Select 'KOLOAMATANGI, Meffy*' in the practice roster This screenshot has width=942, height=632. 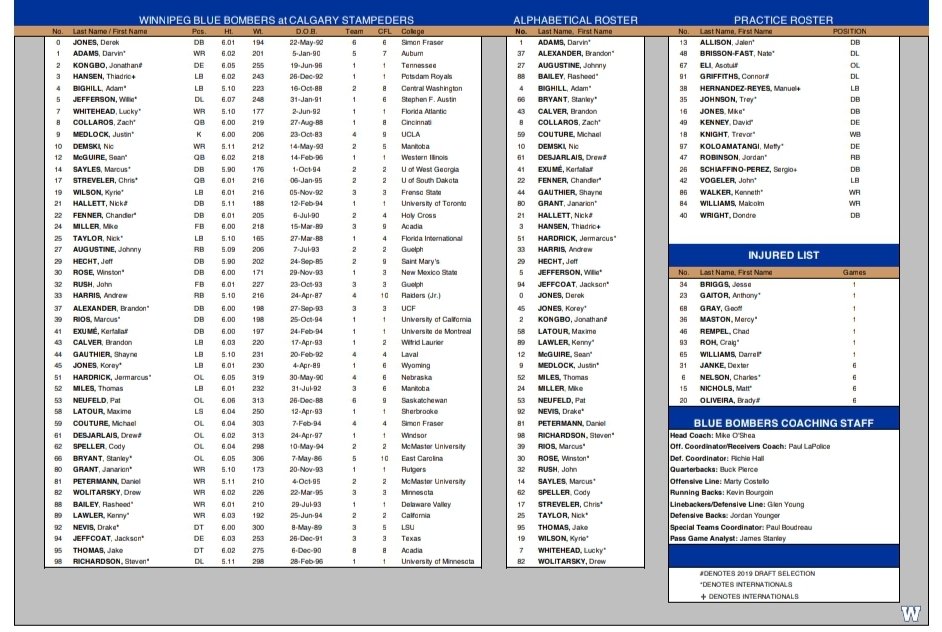click(741, 146)
